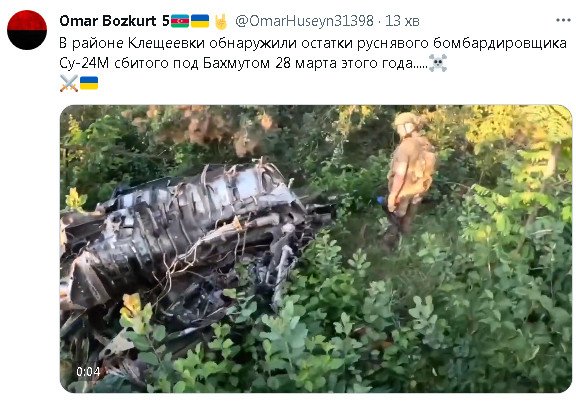The height and width of the screenshot is (402, 576).
Task: Click the 0:04 video duration label
Action: [x=88, y=372]
